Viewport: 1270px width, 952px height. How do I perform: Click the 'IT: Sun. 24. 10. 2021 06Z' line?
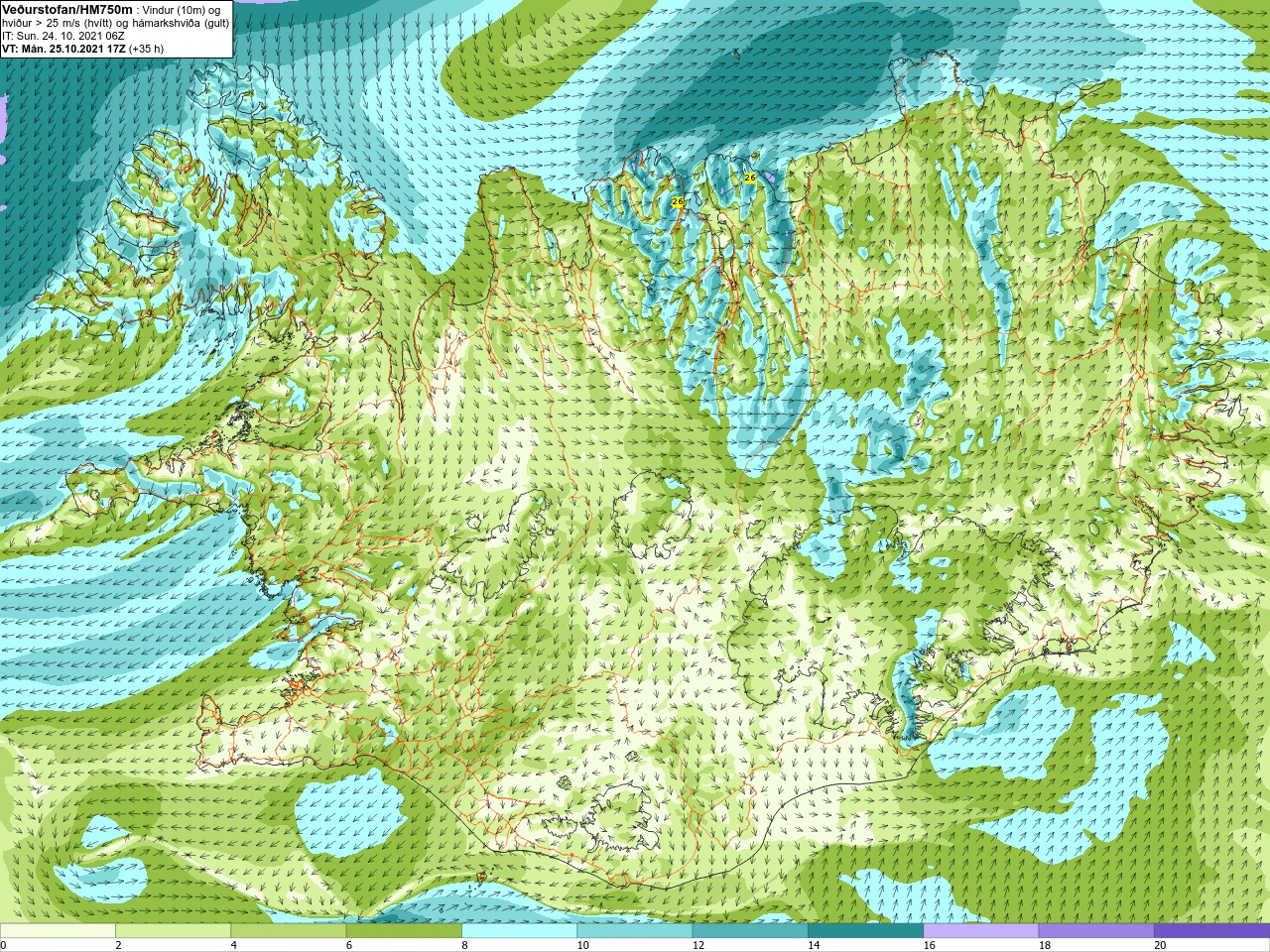(63, 36)
